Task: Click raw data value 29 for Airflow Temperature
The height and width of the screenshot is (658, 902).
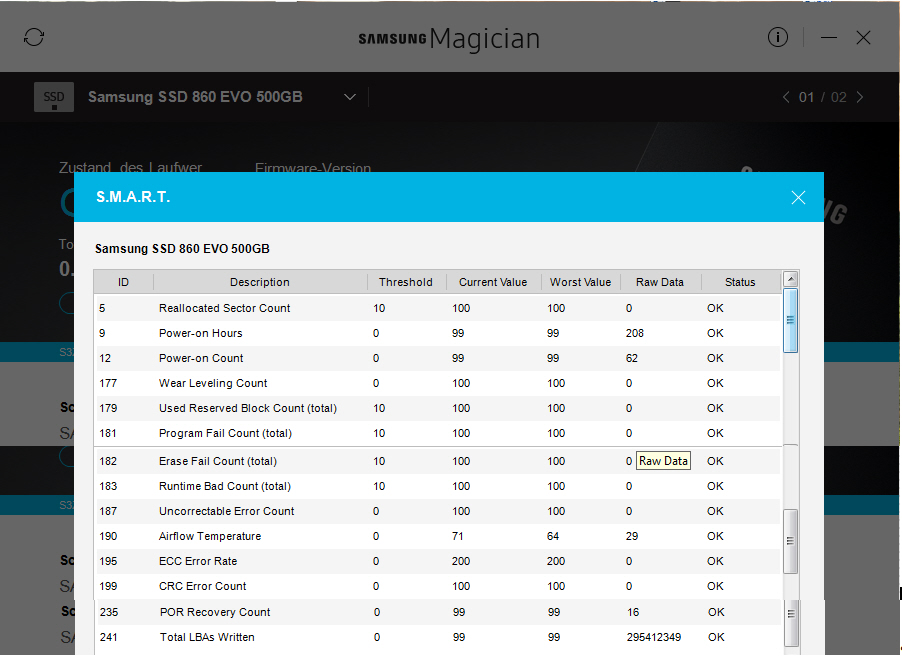Action: [x=632, y=537]
